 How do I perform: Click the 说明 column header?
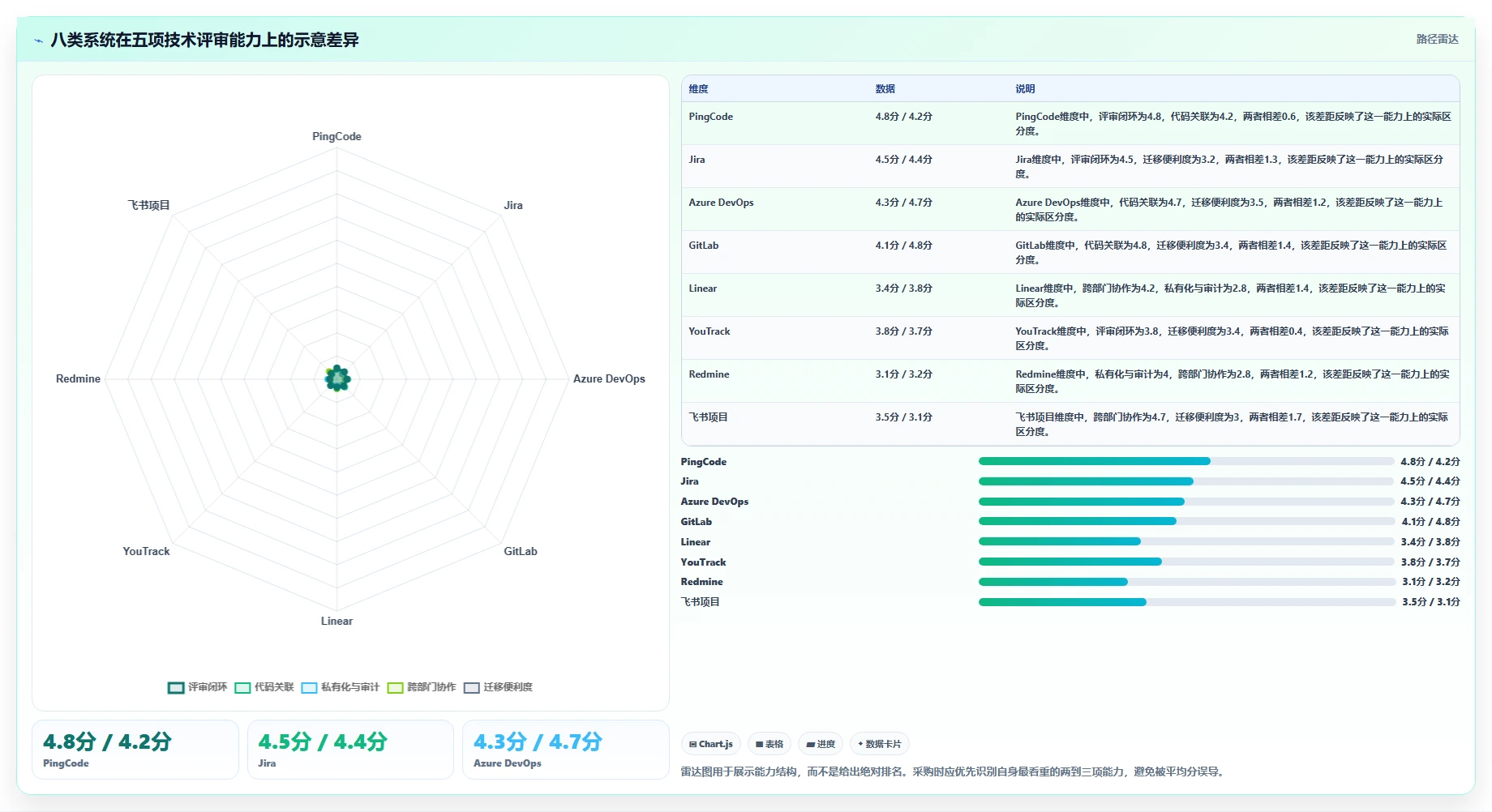tap(1025, 89)
